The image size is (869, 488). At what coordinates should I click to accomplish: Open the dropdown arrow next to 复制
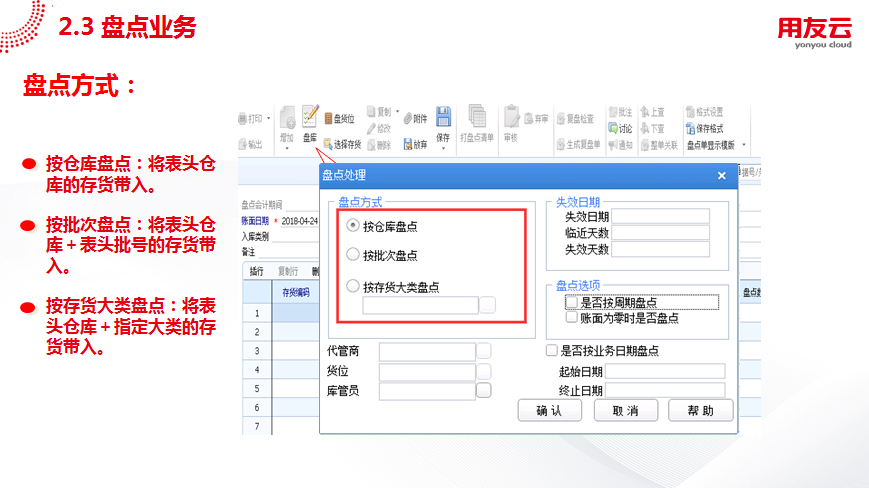[x=397, y=111]
